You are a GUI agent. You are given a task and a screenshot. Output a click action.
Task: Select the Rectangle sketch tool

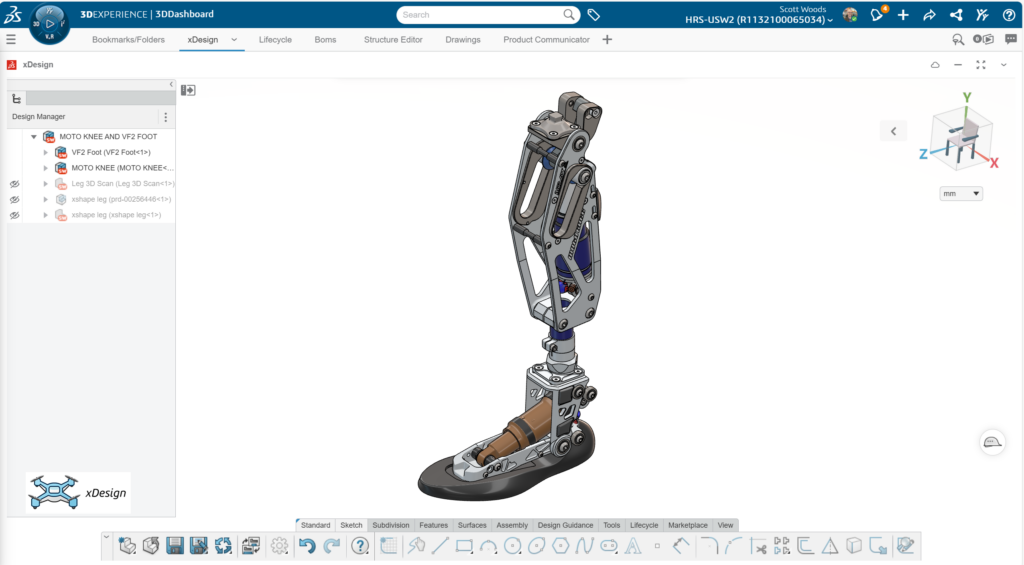(x=464, y=546)
